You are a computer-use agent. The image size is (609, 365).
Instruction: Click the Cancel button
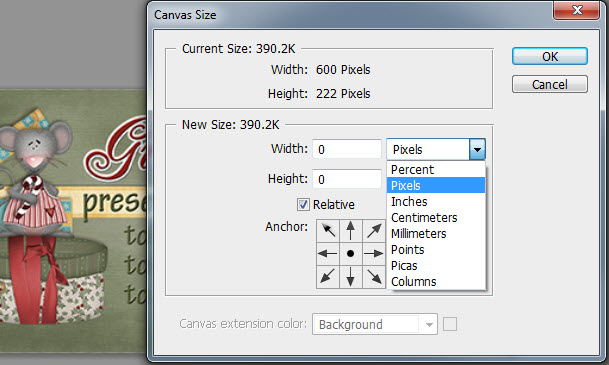[550, 84]
